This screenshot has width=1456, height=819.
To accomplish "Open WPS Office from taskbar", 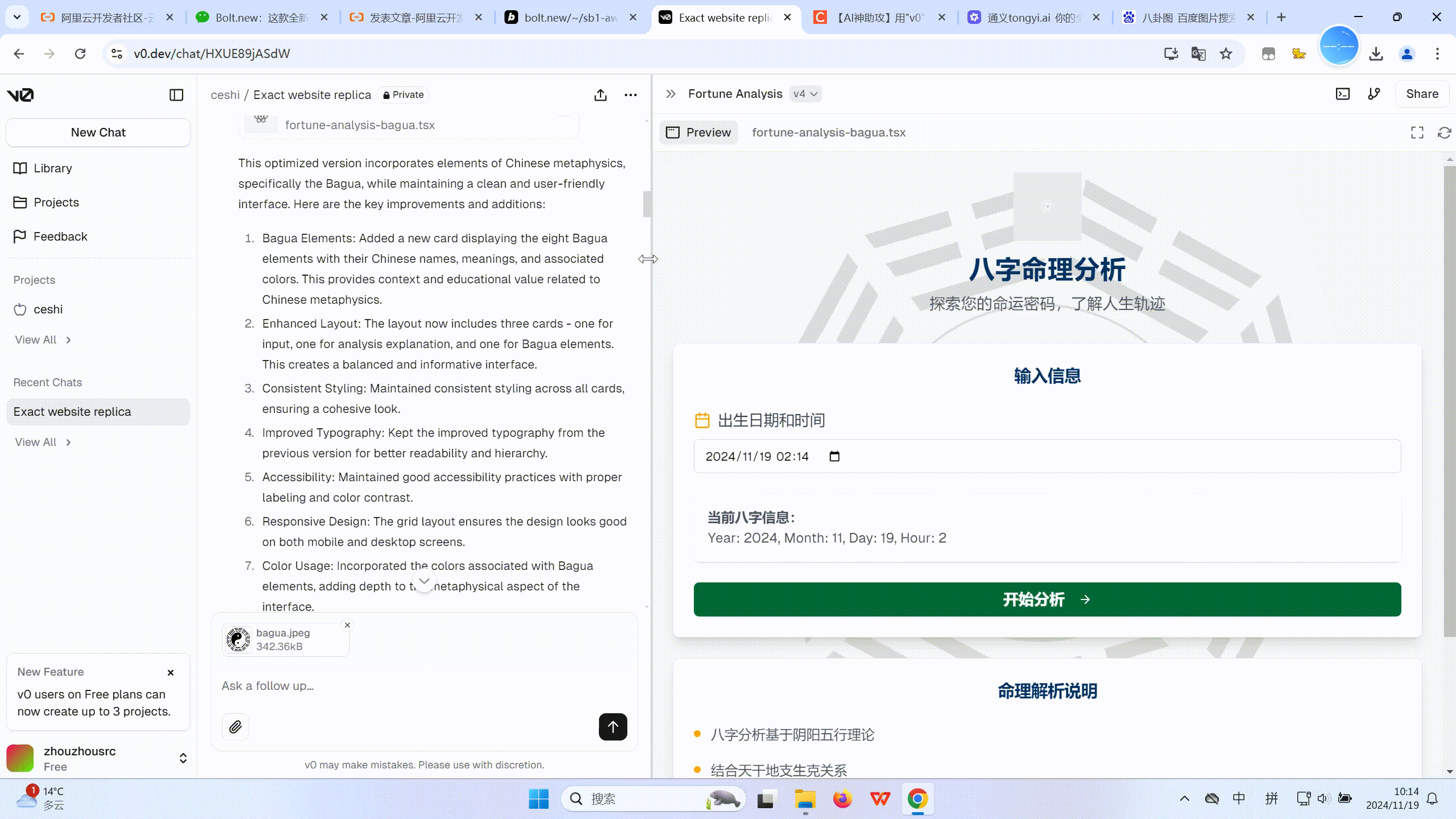I will click(880, 799).
